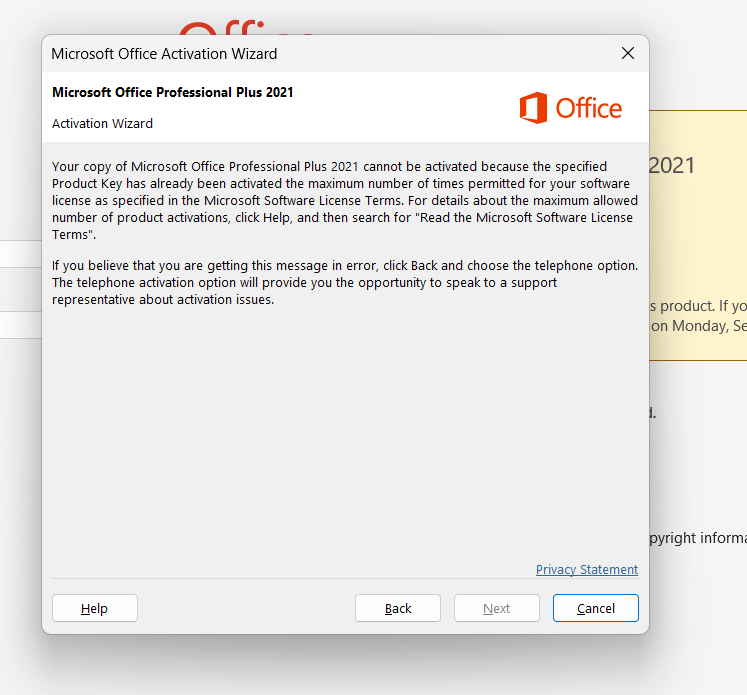Viewport: 747px width, 695px height.
Task: Open the Privacy Statement link
Action: pyautogui.click(x=586, y=569)
